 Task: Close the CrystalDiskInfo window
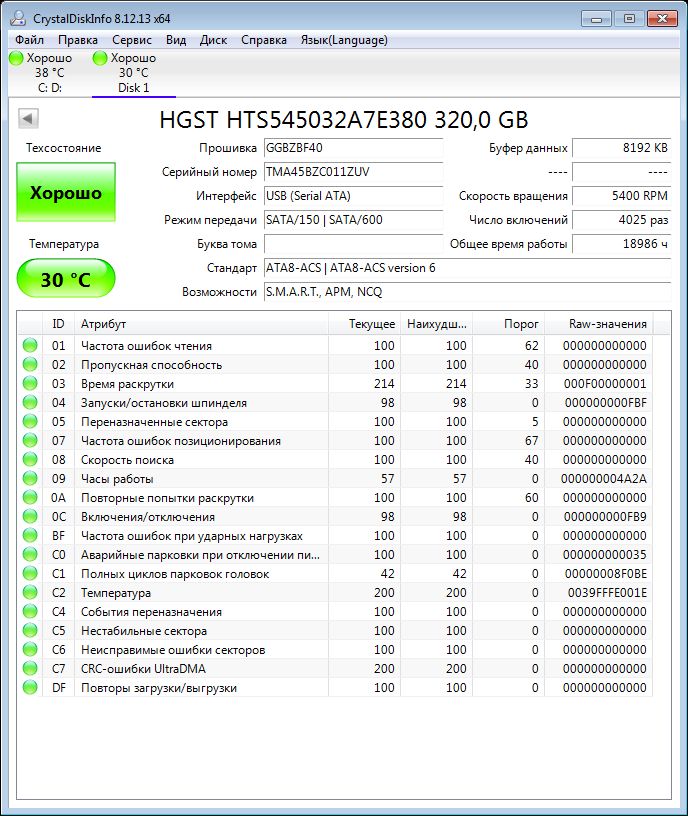click(662, 19)
